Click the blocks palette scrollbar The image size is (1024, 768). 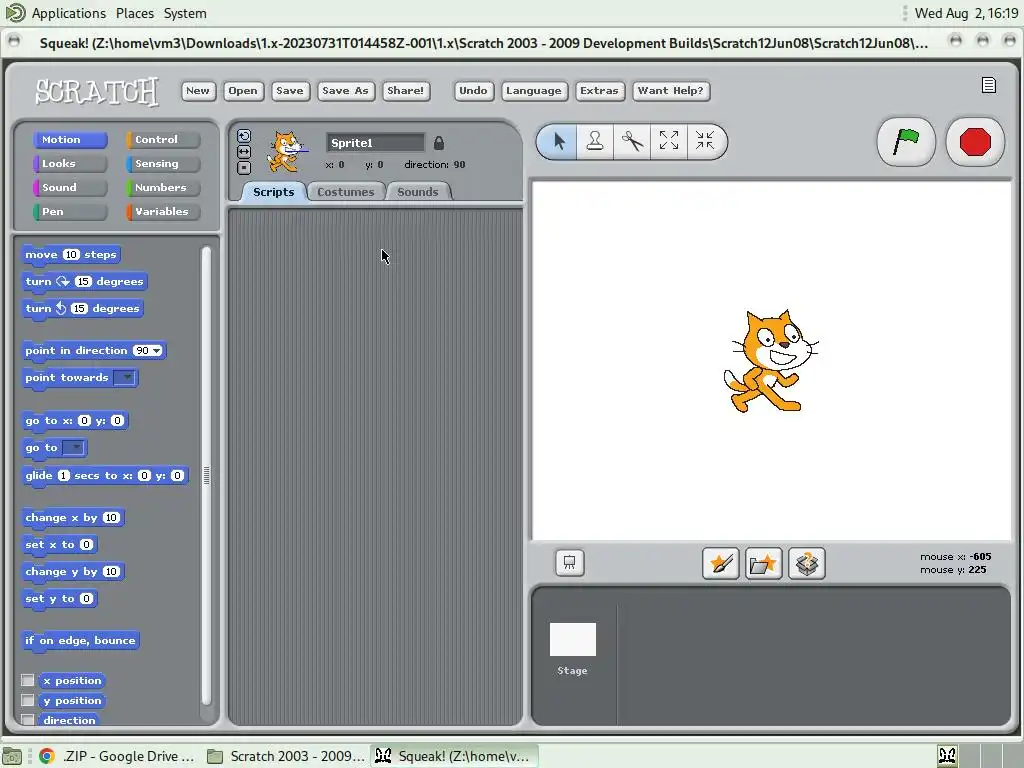(x=206, y=475)
